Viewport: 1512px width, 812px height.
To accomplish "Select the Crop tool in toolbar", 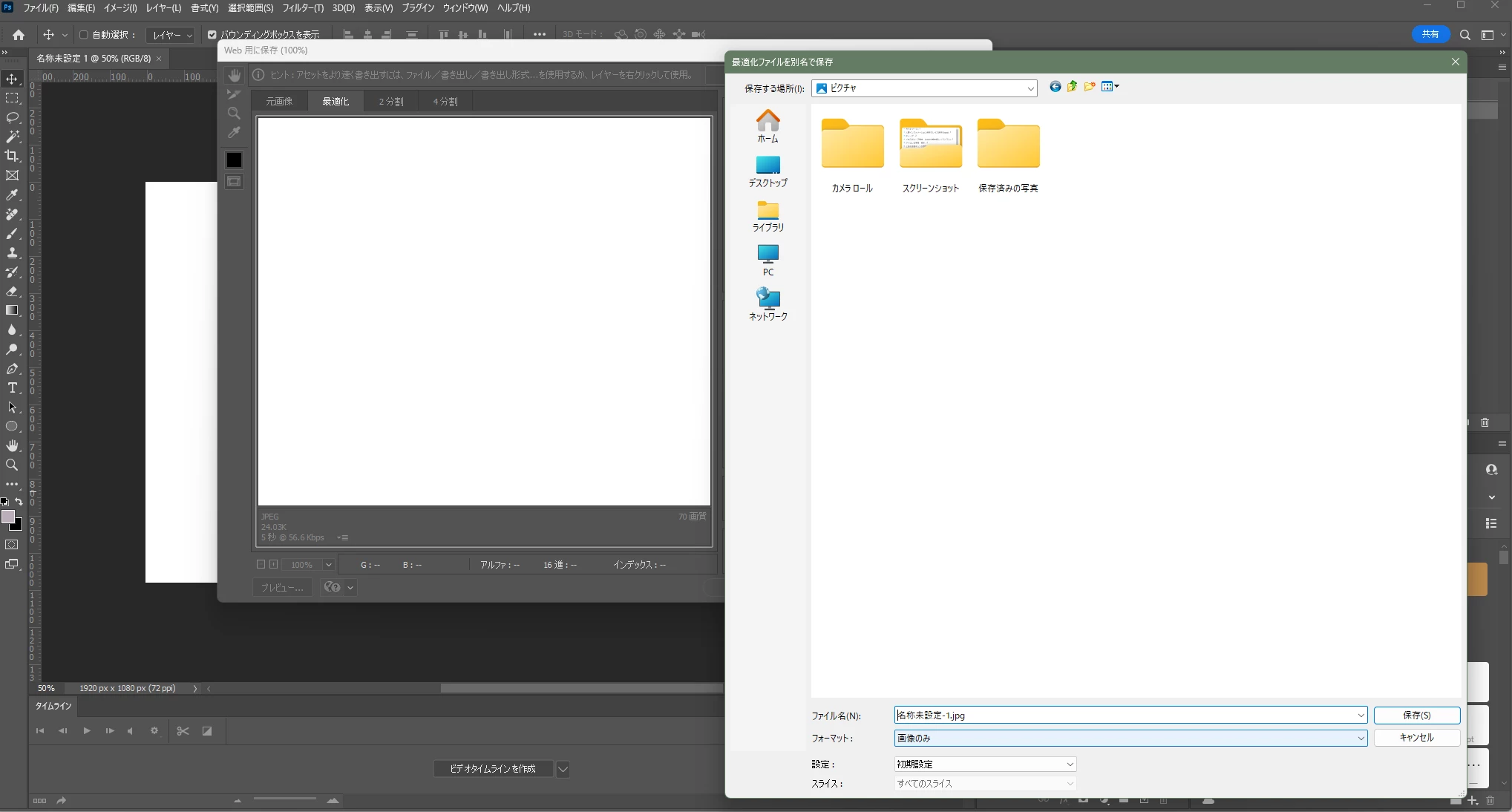I will pyautogui.click(x=12, y=156).
